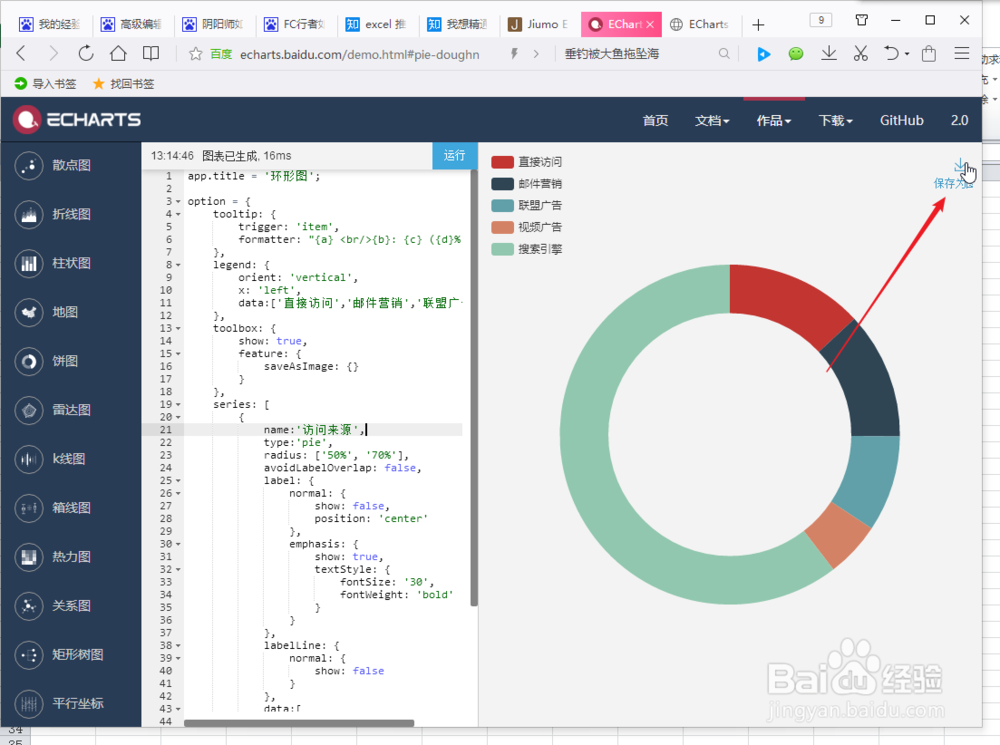Open the 下载 dropdown menu
This screenshot has height=745, width=1000.
(x=835, y=121)
